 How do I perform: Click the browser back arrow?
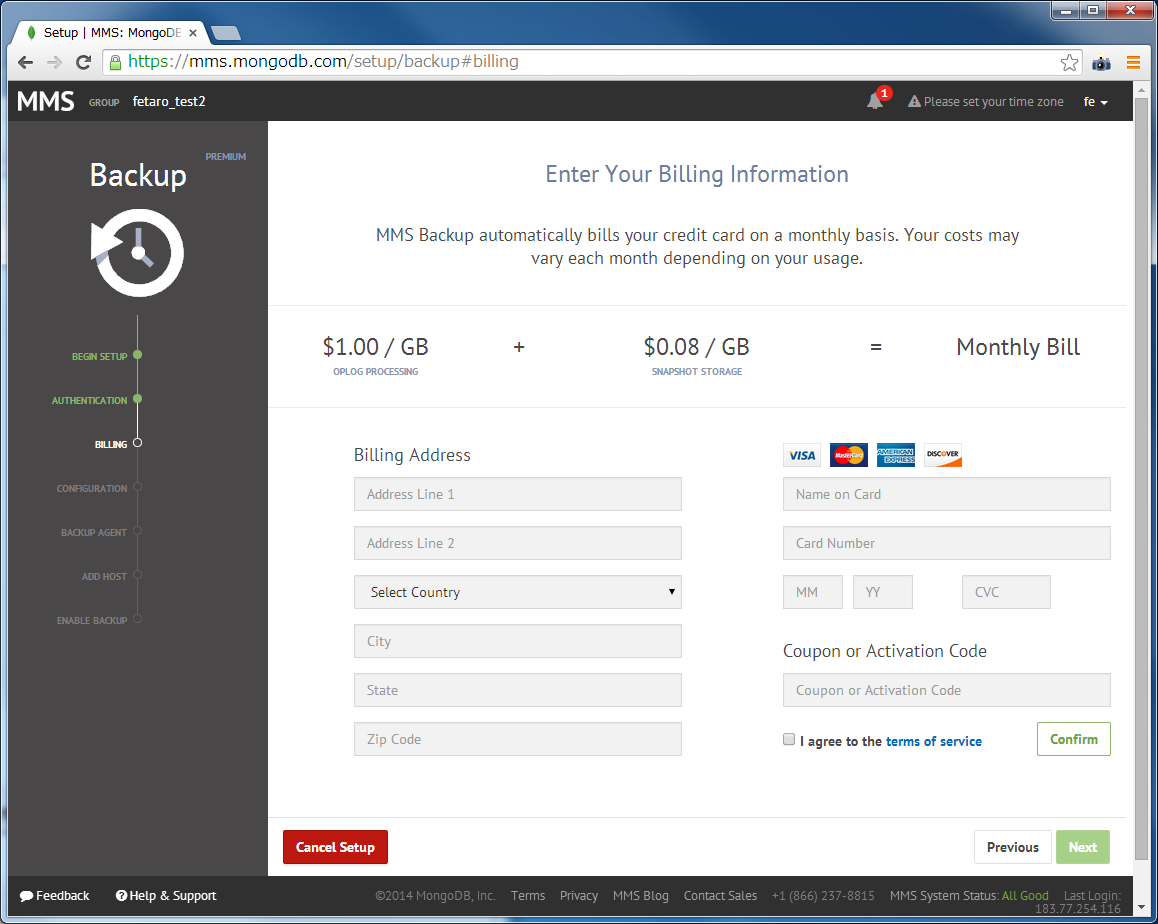click(x=26, y=62)
